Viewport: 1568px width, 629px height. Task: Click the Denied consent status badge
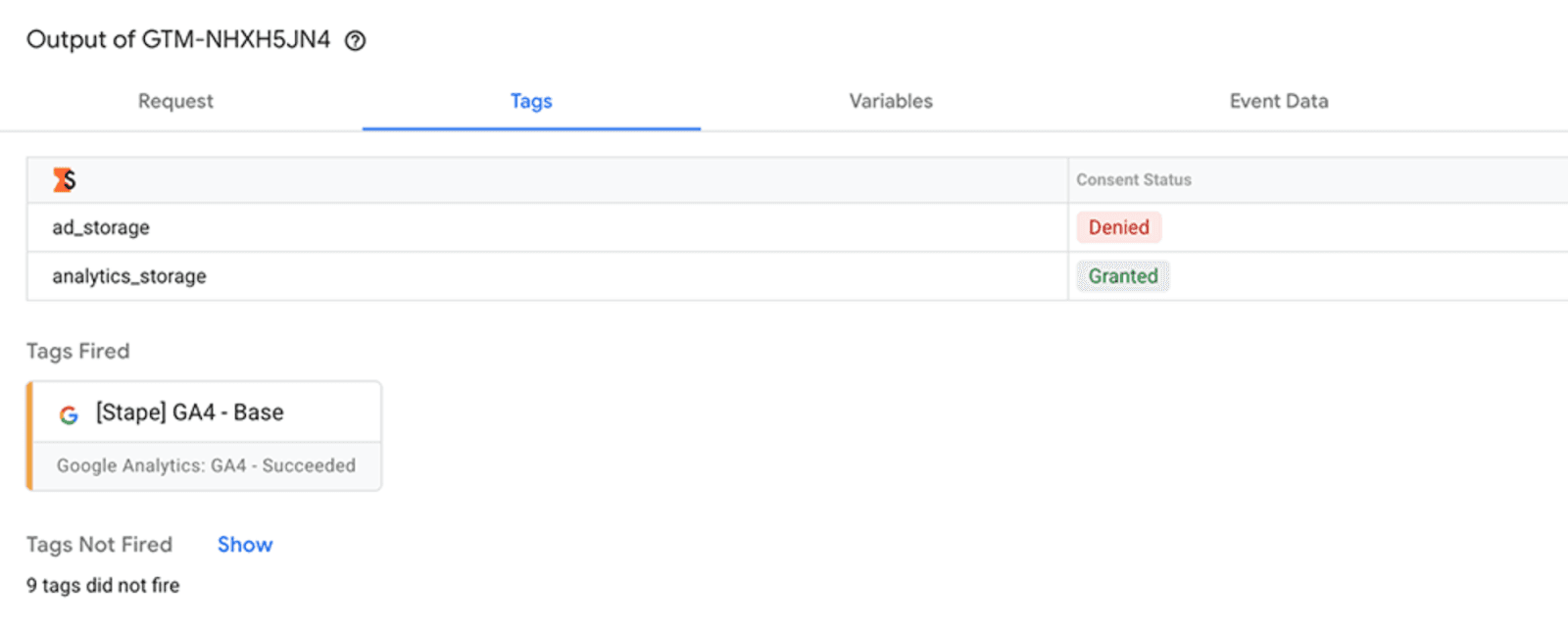click(1118, 227)
